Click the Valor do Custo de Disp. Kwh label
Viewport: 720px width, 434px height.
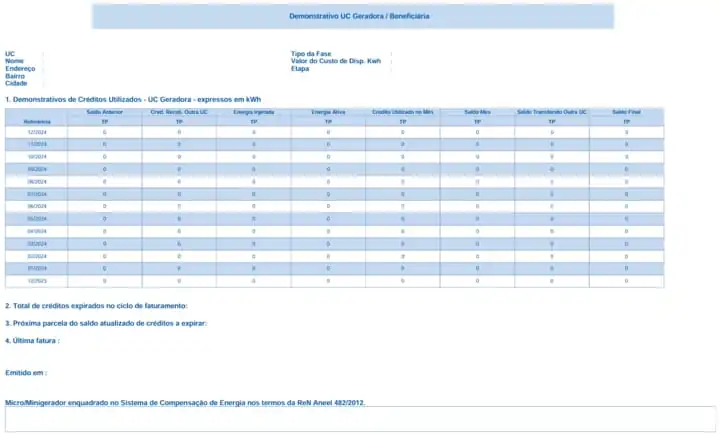(x=335, y=61)
